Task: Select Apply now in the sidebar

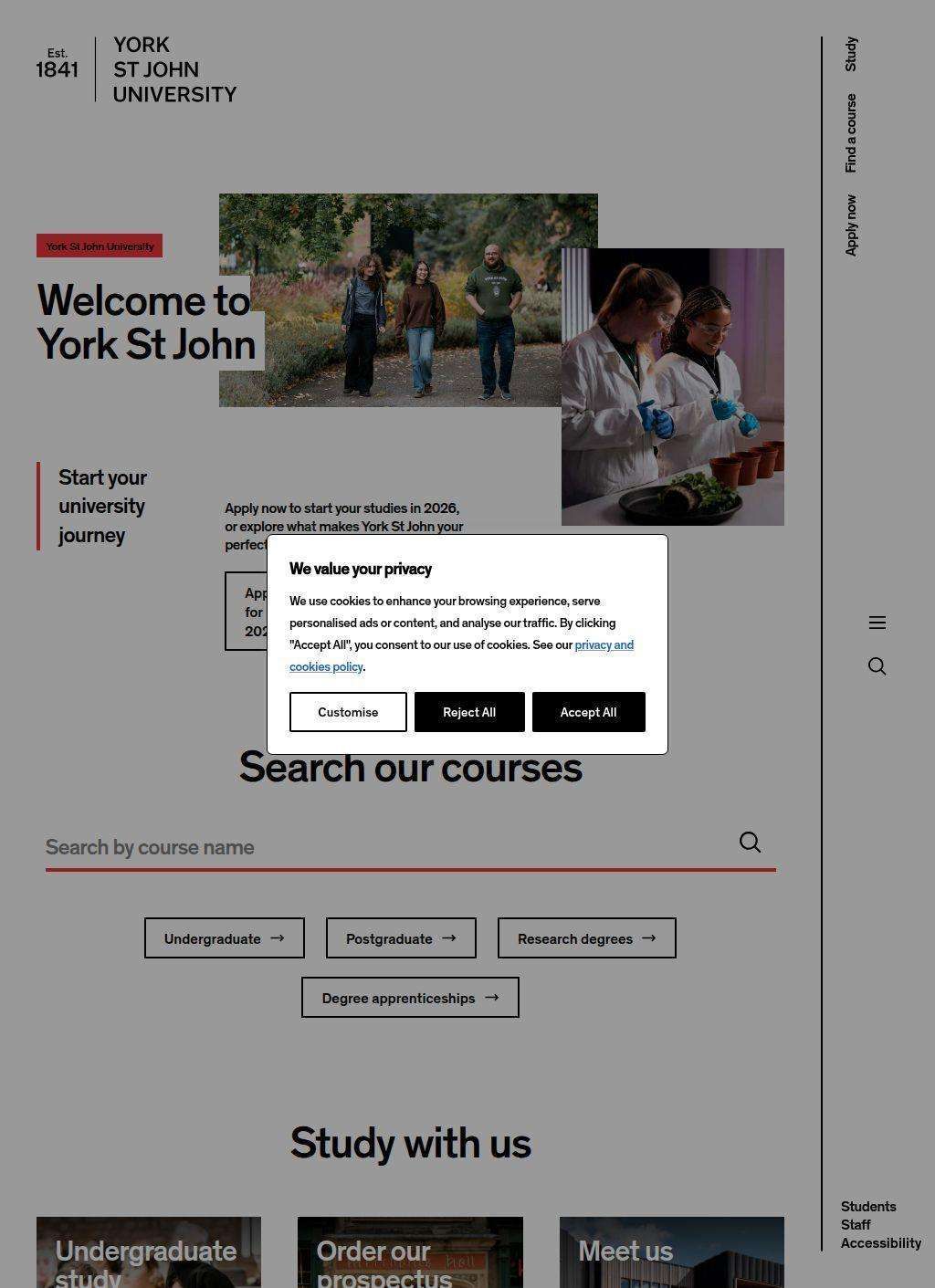Action: (x=851, y=225)
